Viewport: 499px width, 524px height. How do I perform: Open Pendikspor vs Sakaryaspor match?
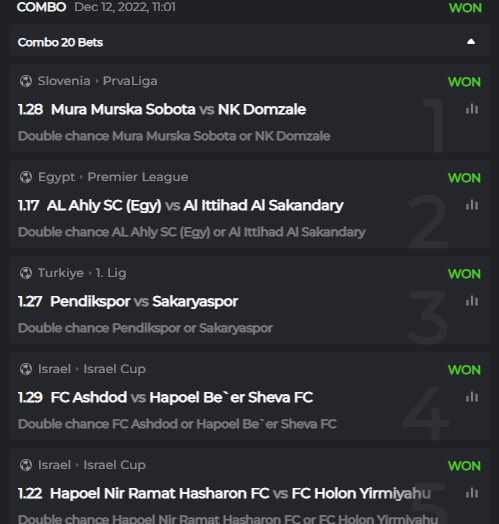pos(144,301)
